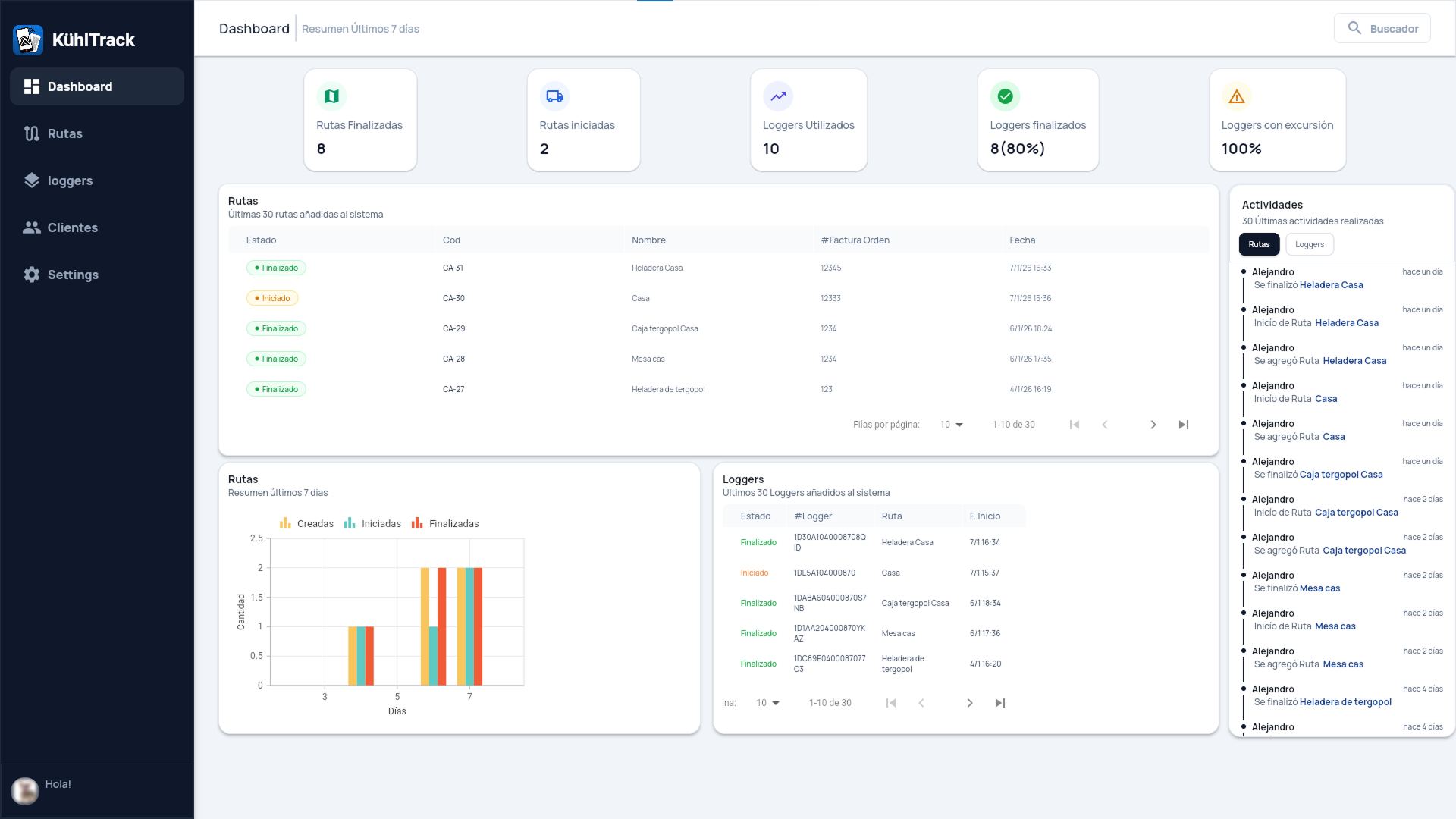
Task: Go to first page in Rutas table
Action: (x=1075, y=425)
